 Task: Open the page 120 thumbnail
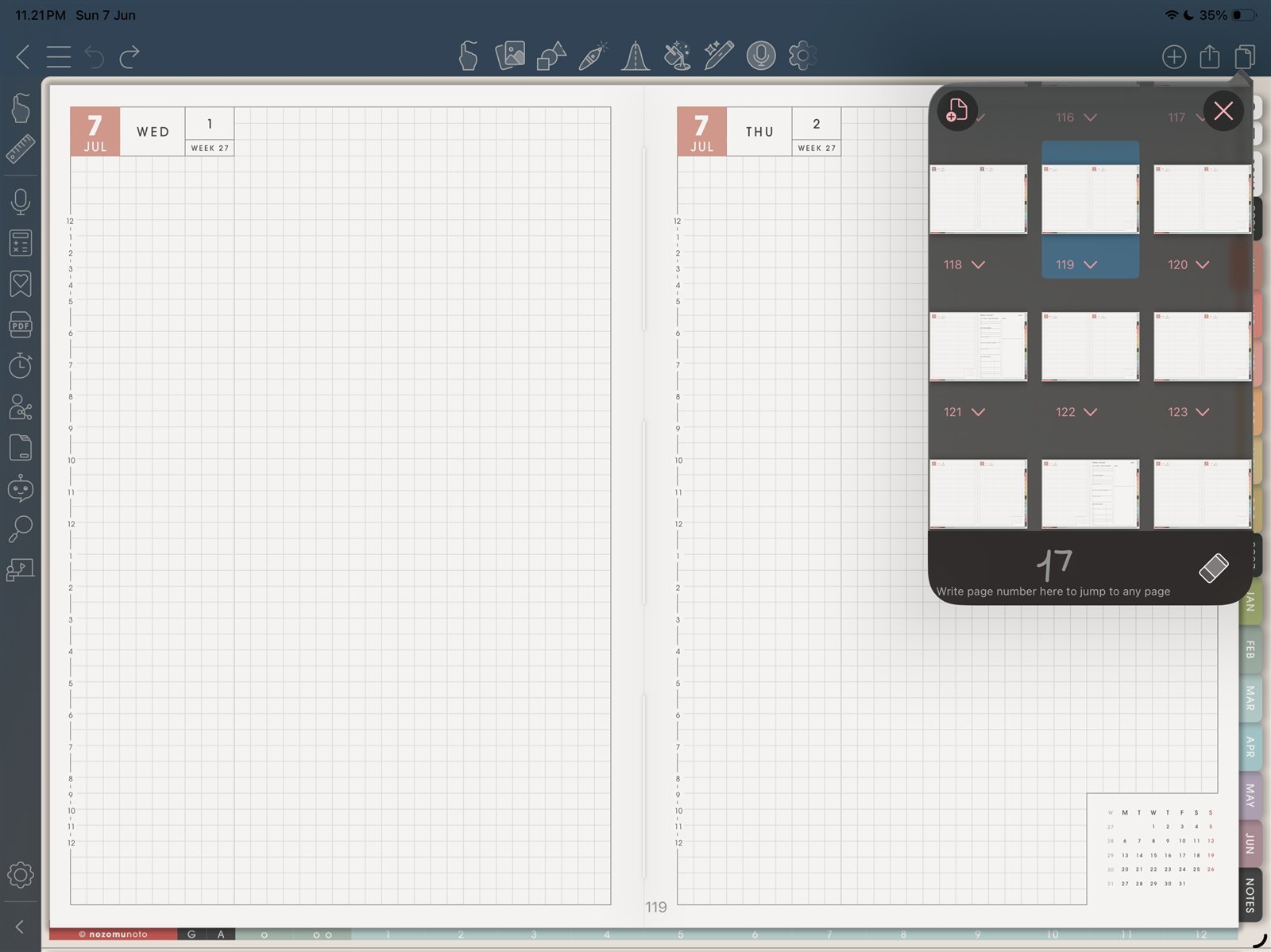click(x=1202, y=199)
